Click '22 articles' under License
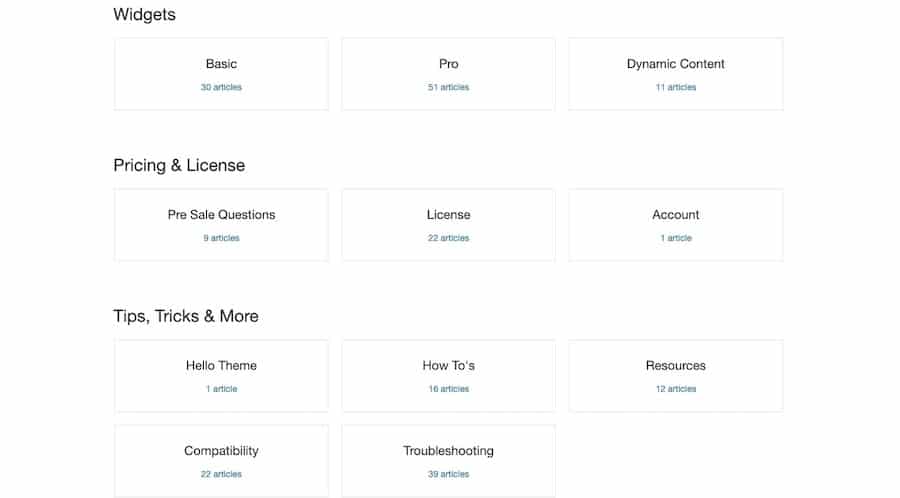 [448, 239]
